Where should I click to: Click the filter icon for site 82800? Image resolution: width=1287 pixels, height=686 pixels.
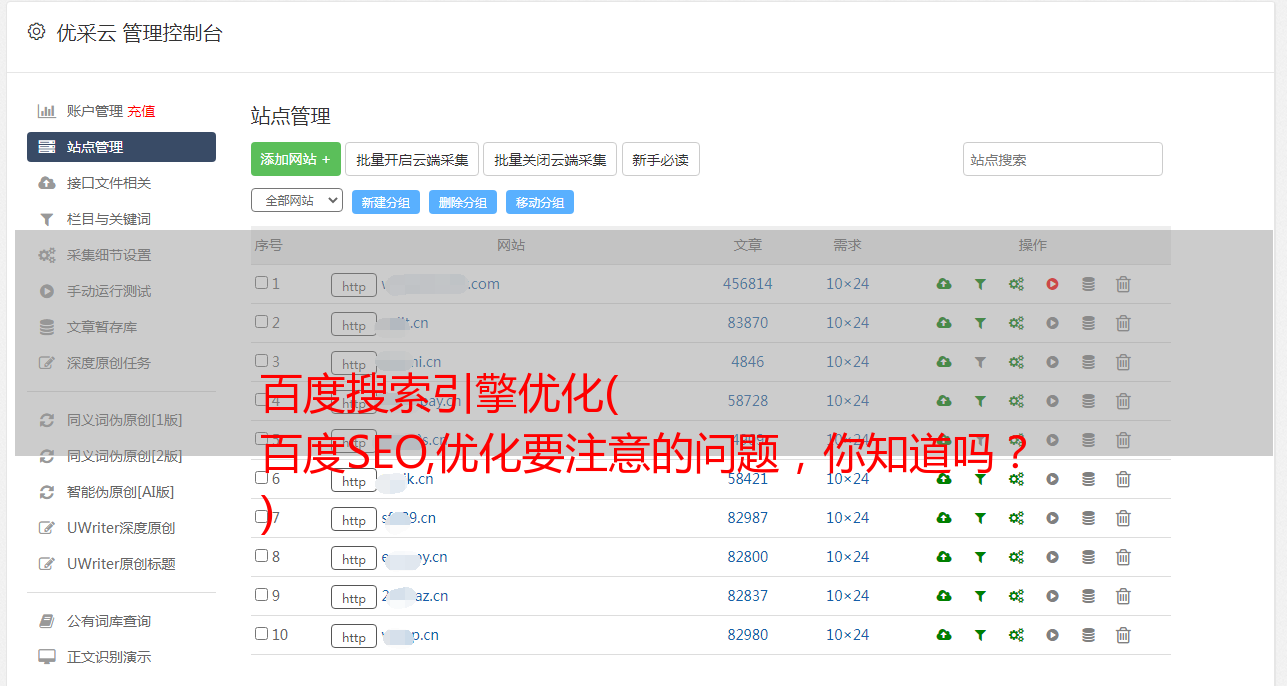(x=980, y=557)
